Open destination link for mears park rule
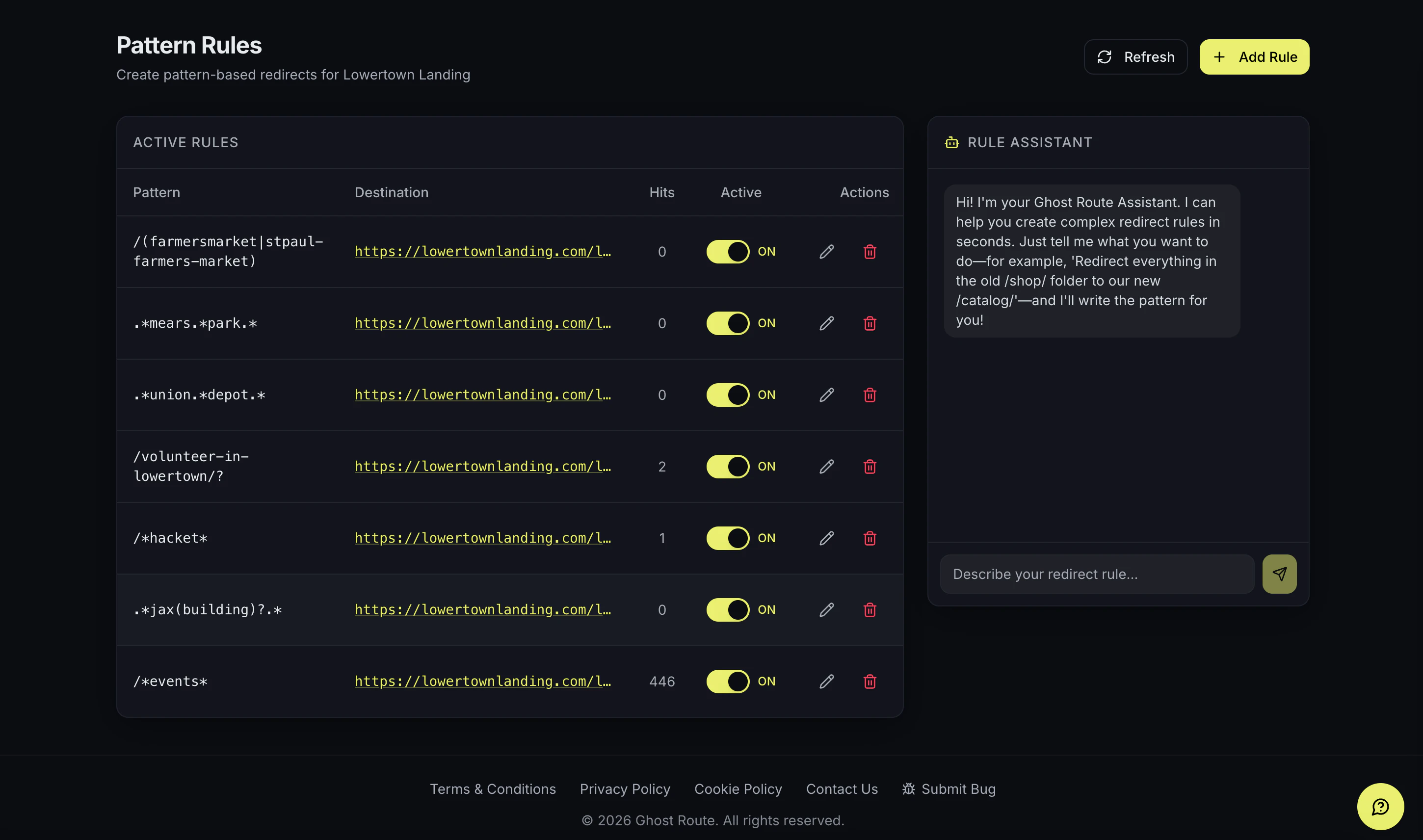Image resolution: width=1423 pixels, height=840 pixels. click(x=482, y=323)
